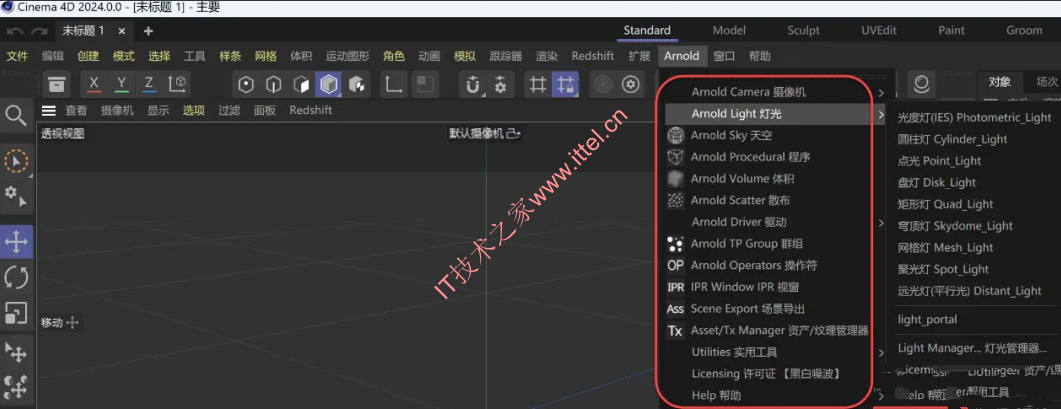Open the gear settings icon beside soft selection
1061x409 pixels.
coord(631,85)
